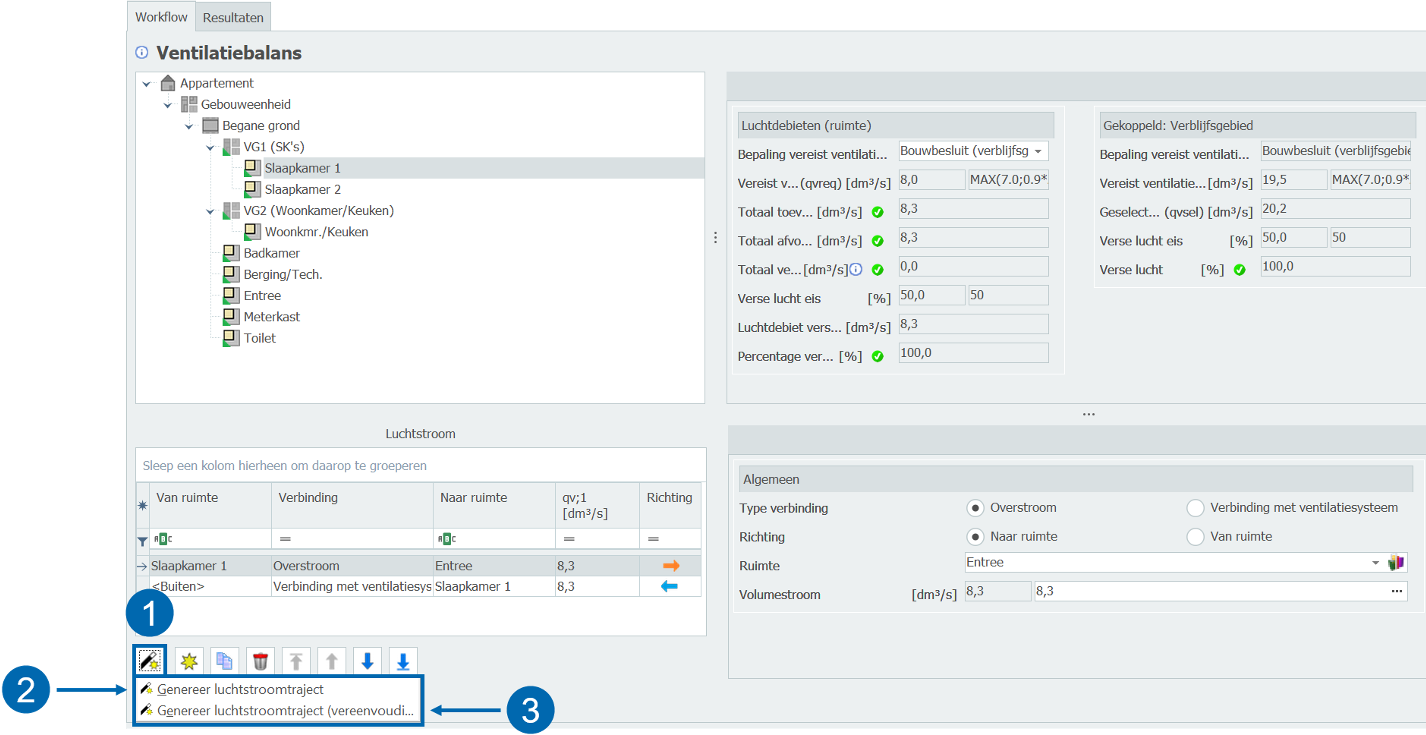
Task: Choose the first Genereer luchtstroomtraject menu entry
Action: click(x=240, y=689)
